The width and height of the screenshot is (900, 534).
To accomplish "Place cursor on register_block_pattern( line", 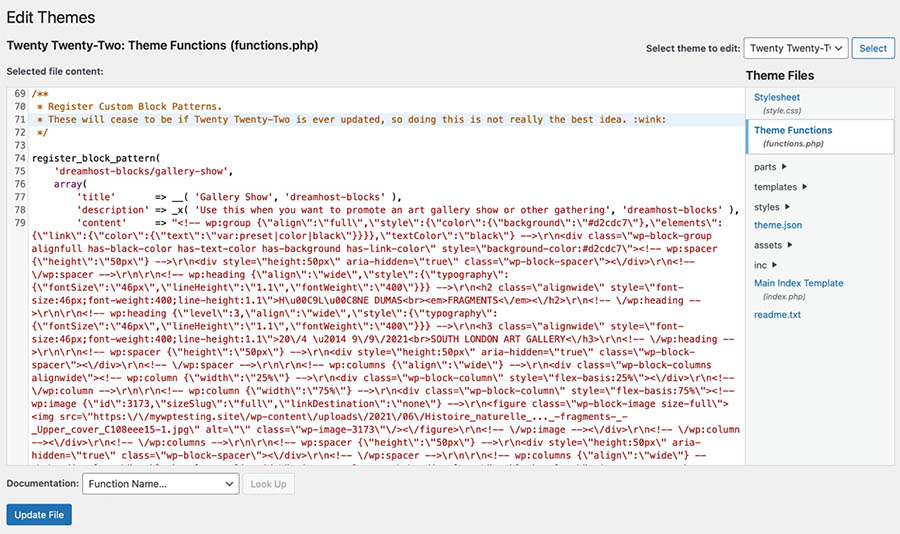I will (x=96, y=158).
